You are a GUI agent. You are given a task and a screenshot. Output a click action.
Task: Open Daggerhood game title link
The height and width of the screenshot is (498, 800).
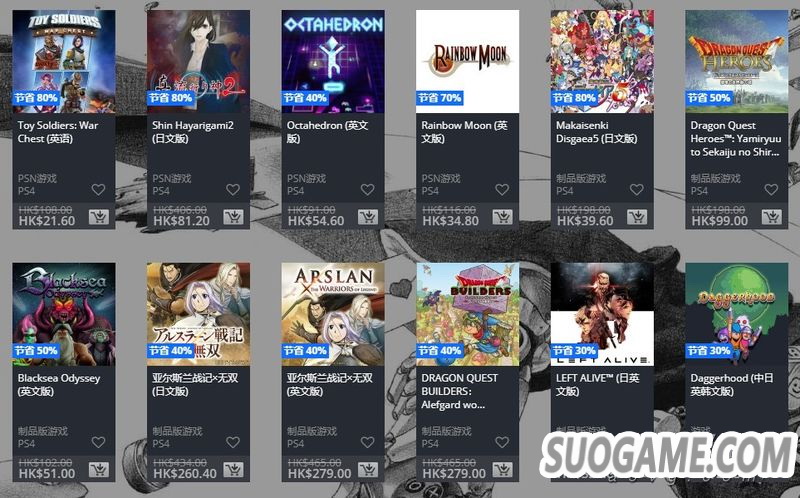732,385
